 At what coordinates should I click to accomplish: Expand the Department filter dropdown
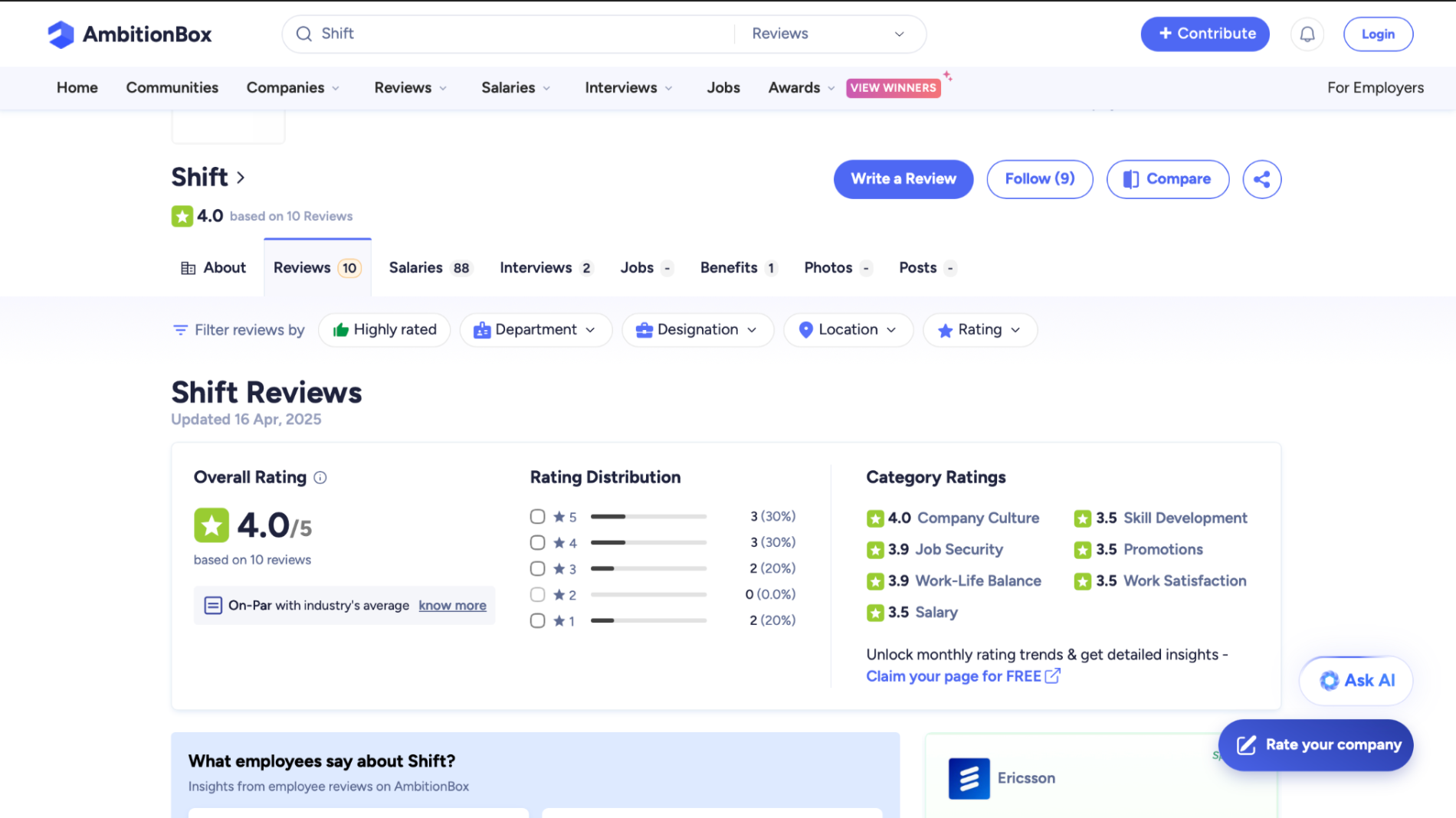pos(536,330)
